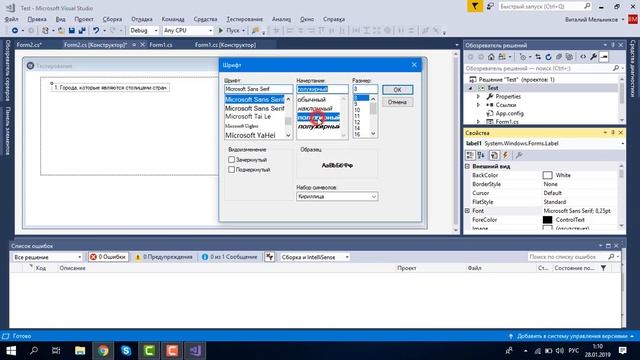The height and width of the screenshot is (360, 640).
Task: Click Refresh icon in Solution Explorer toolbar
Action: [x=549, y=57]
